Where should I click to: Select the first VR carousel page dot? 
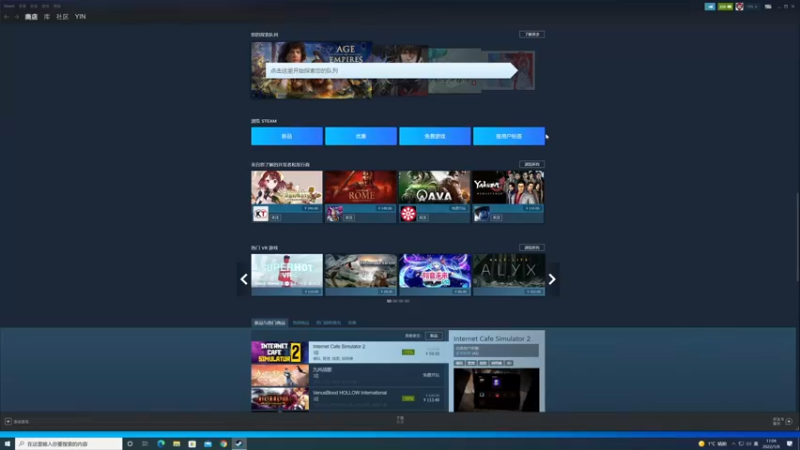(389, 301)
